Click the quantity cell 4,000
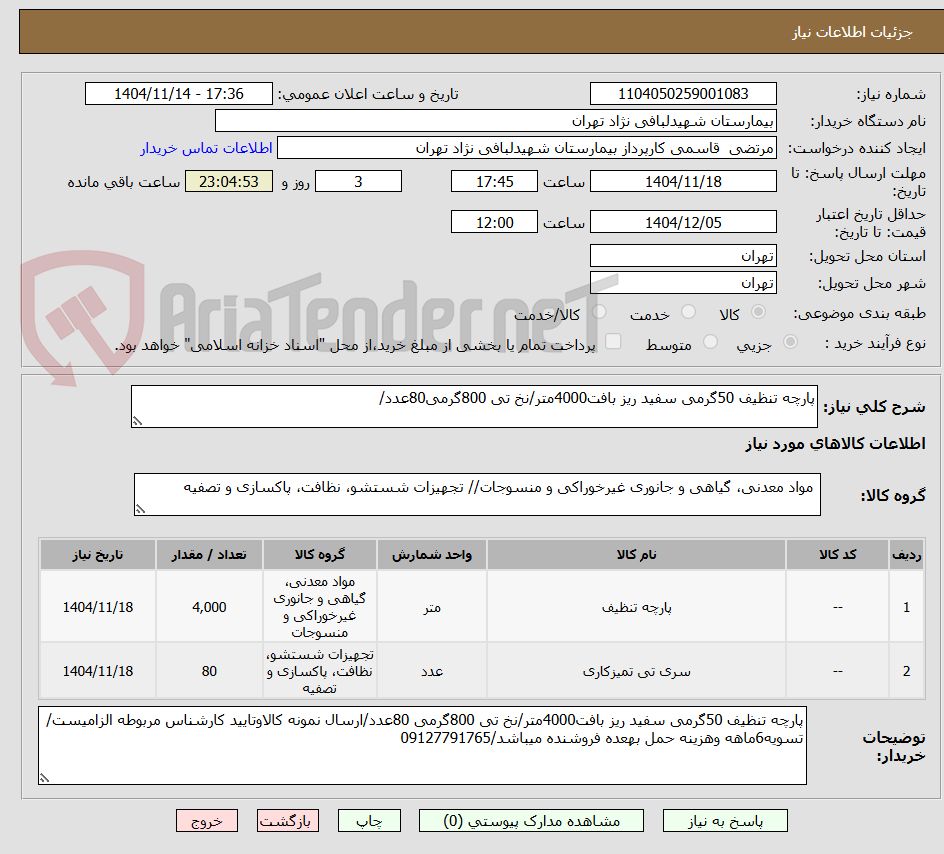944x854 pixels. pyautogui.click(x=209, y=607)
